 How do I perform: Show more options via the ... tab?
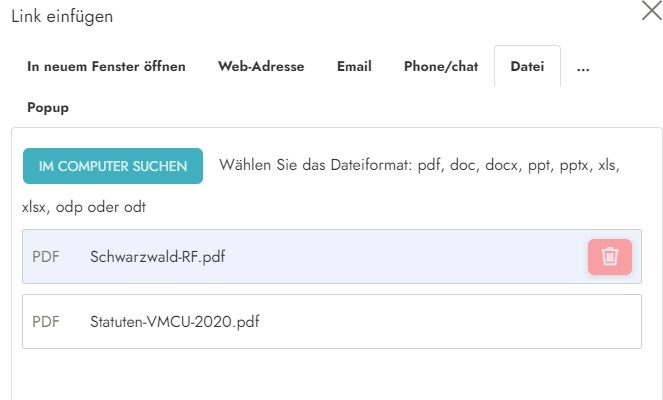point(583,67)
